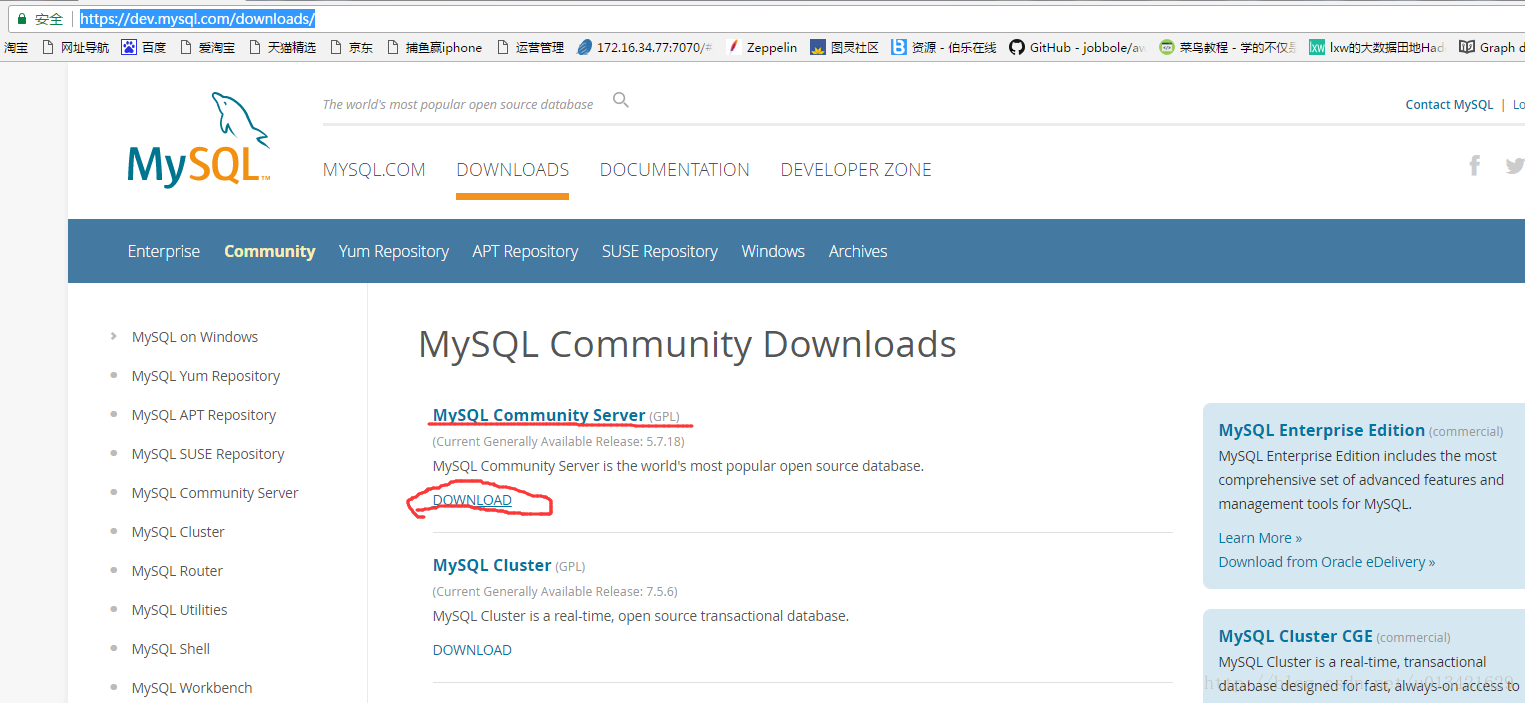Image resolution: width=1525 pixels, height=703 pixels.
Task: Open the 资源 - 伯乐在线 bookmark
Action: (x=944, y=47)
